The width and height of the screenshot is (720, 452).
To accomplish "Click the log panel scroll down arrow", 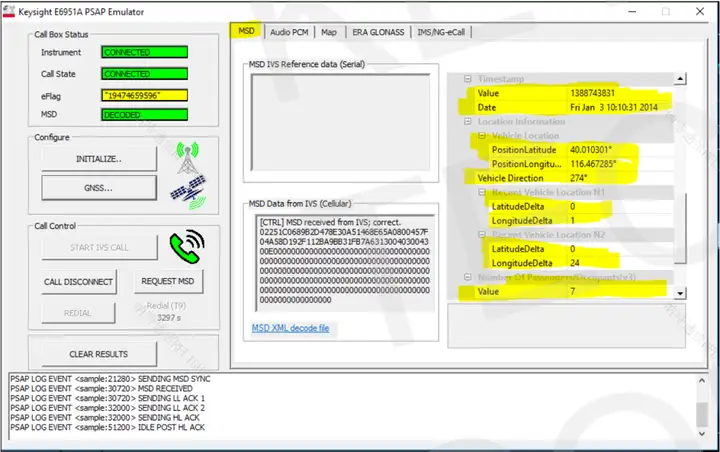I will tap(701, 433).
